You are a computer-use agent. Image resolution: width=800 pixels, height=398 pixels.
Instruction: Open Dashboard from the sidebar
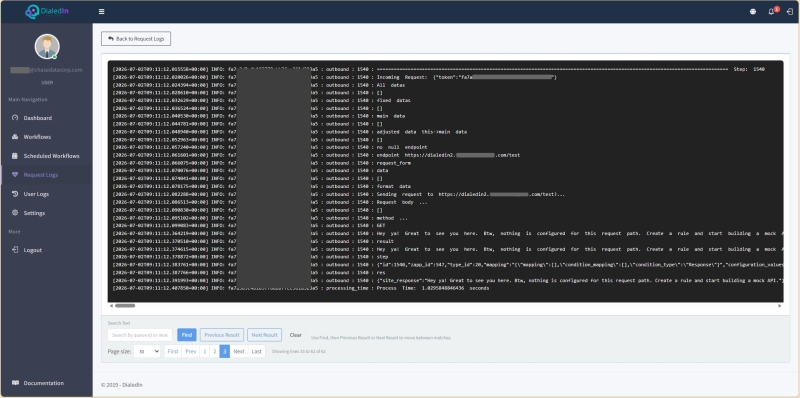(x=37, y=118)
